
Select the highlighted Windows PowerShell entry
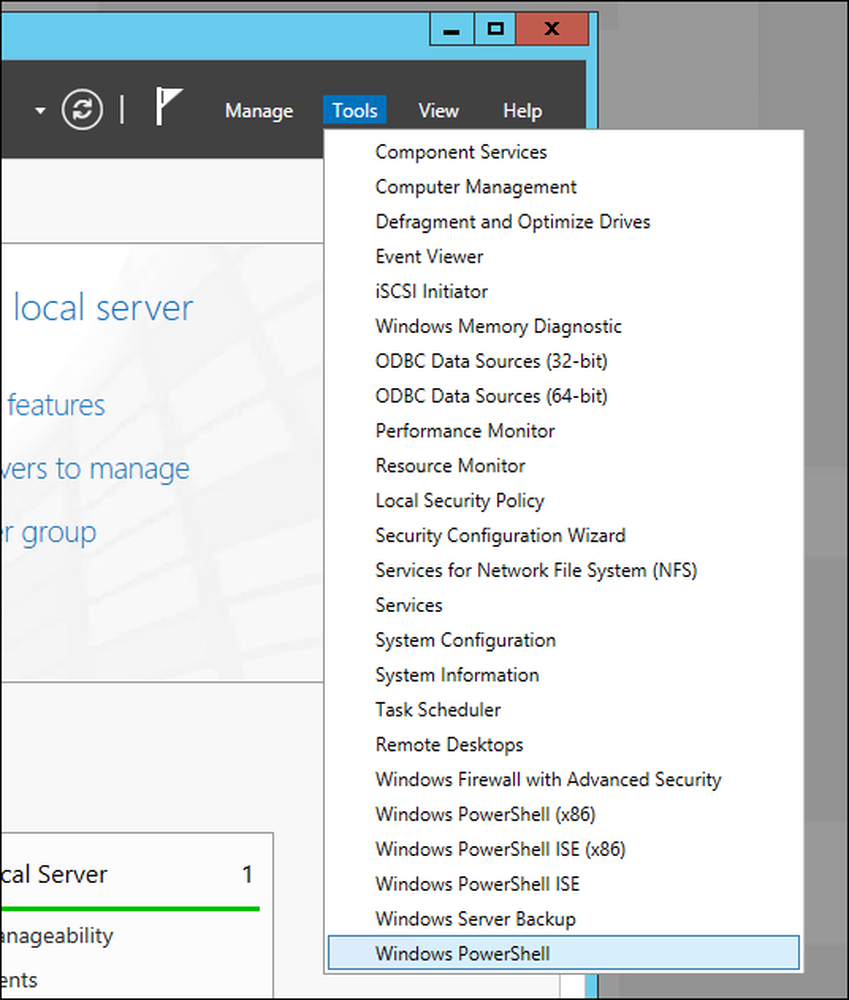(x=564, y=953)
